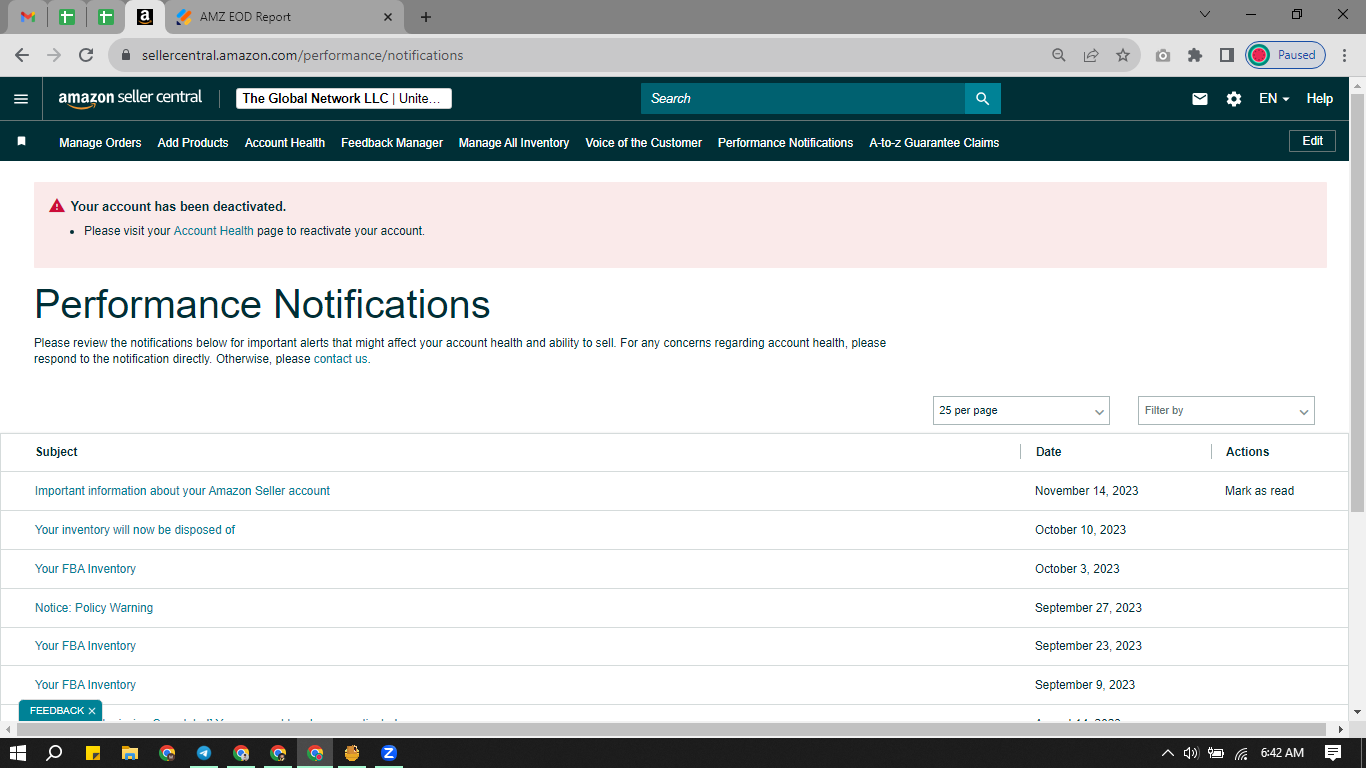Click the zoom magnifier icon in address bar
Image resolution: width=1366 pixels, height=768 pixels.
click(x=1059, y=55)
